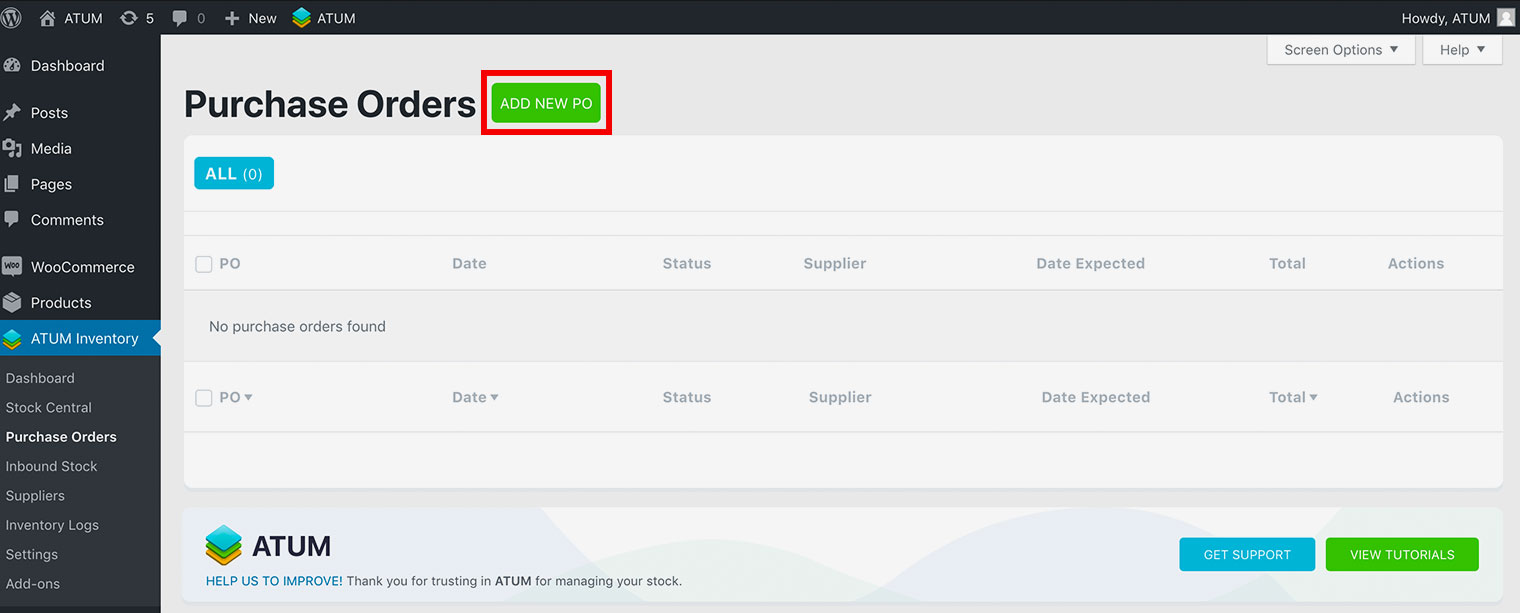Click the WordPress logo icon
The width and height of the screenshot is (1520, 613).
point(12,18)
